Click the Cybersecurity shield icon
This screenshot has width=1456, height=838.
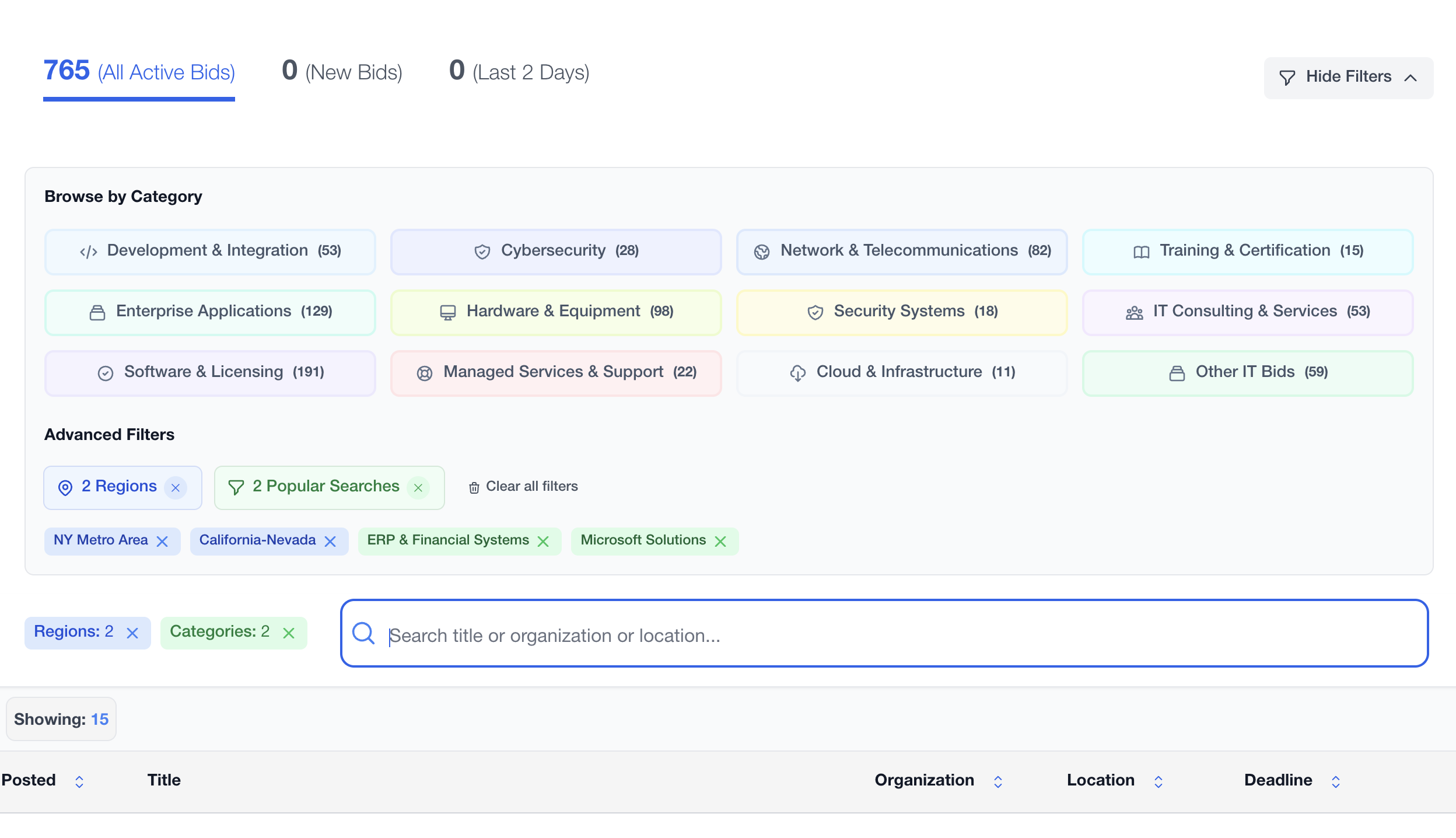(482, 252)
